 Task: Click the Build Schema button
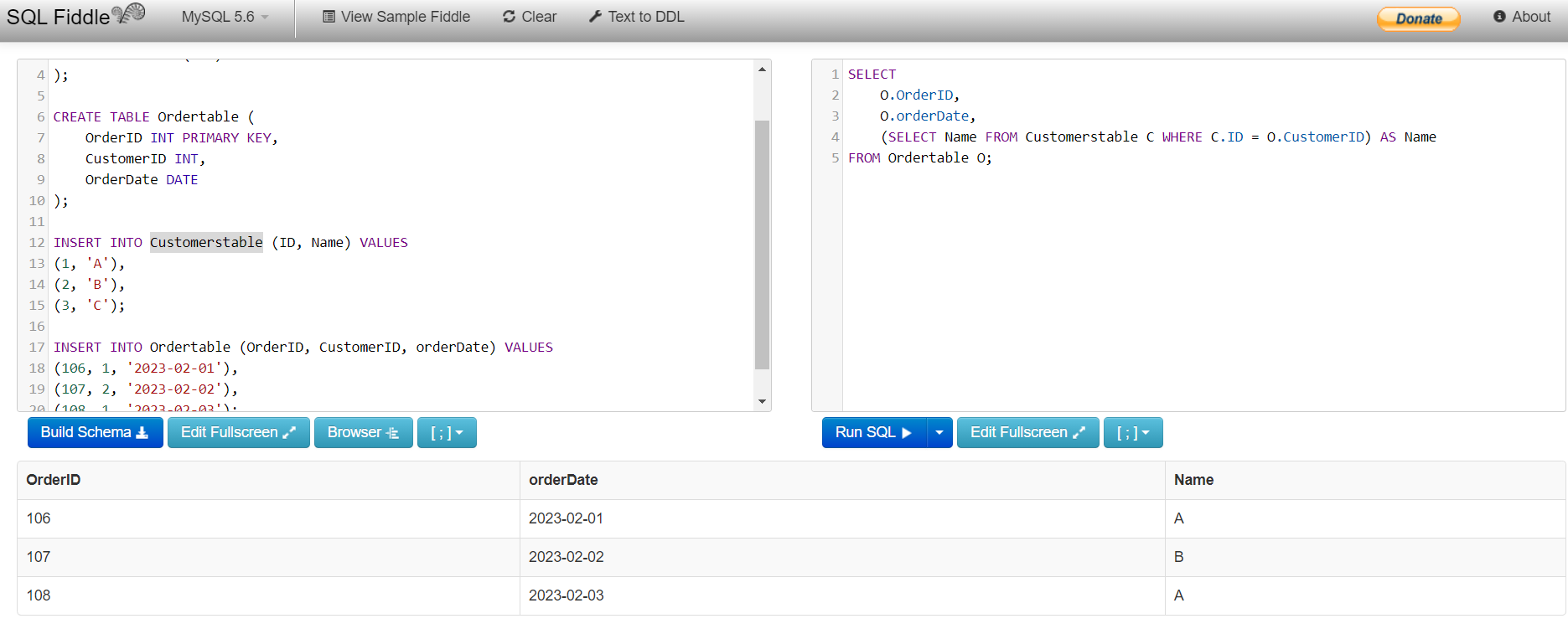tap(96, 432)
